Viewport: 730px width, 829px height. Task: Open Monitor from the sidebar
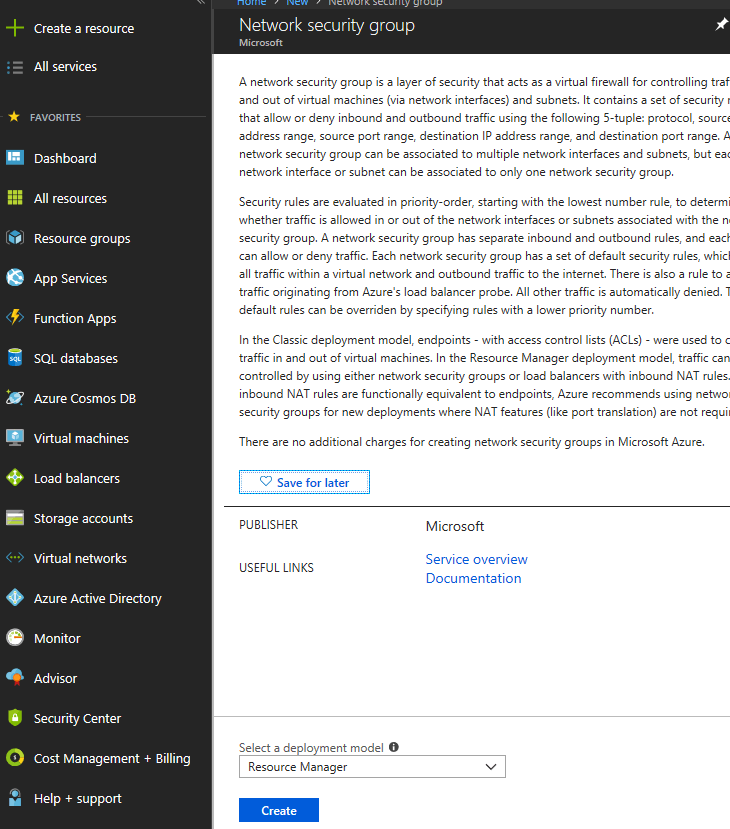[x=57, y=639]
